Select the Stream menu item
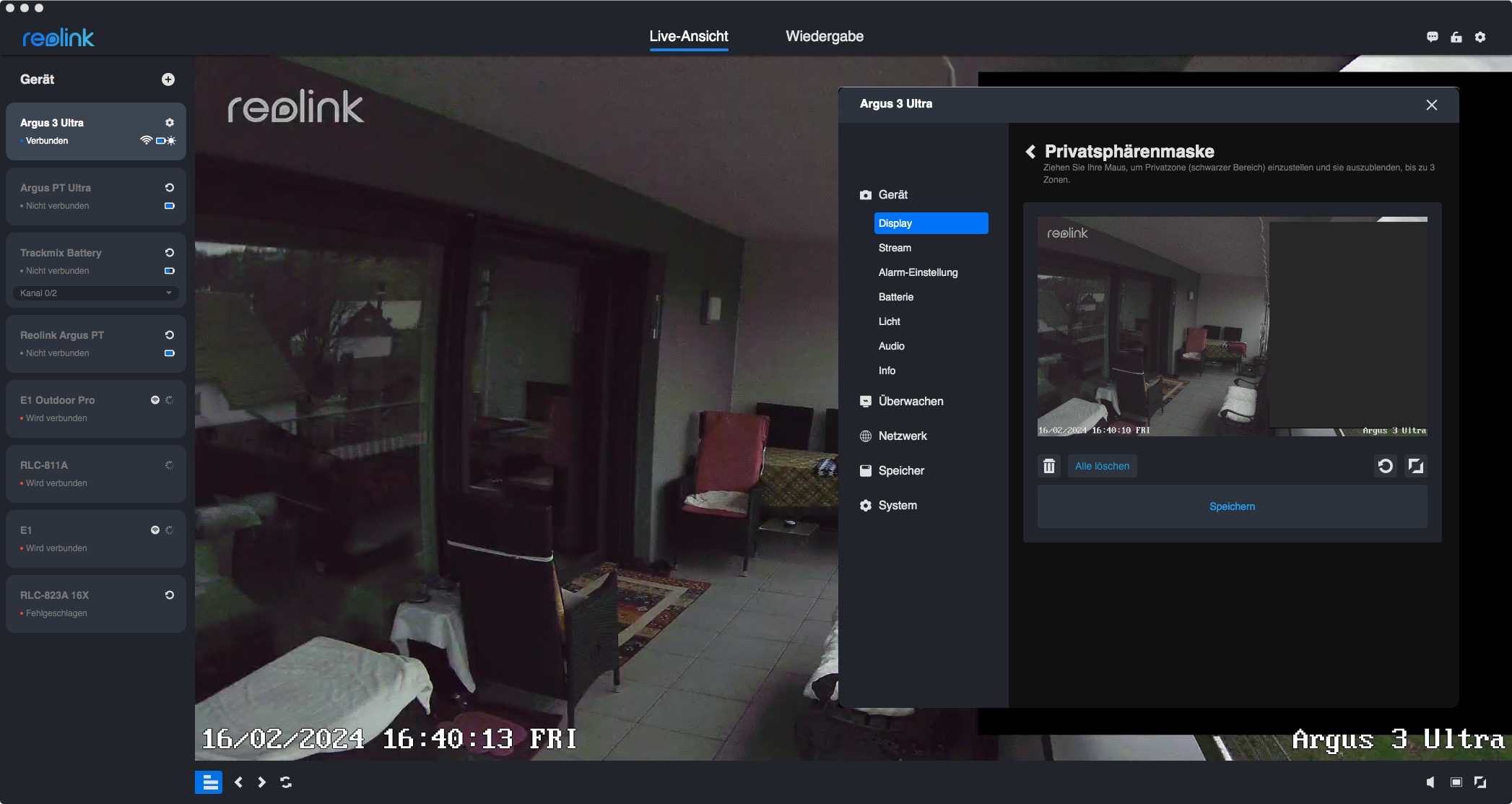 895,248
